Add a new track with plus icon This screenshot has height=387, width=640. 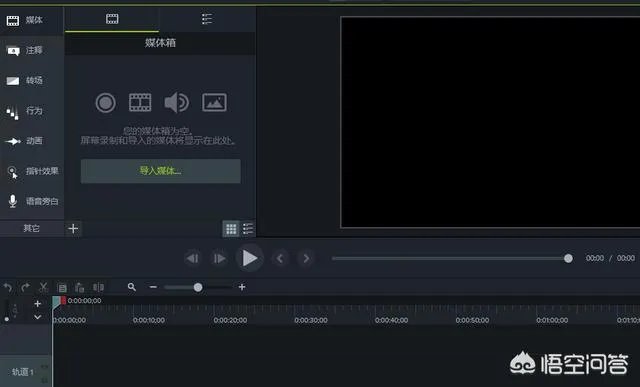tap(38, 304)
